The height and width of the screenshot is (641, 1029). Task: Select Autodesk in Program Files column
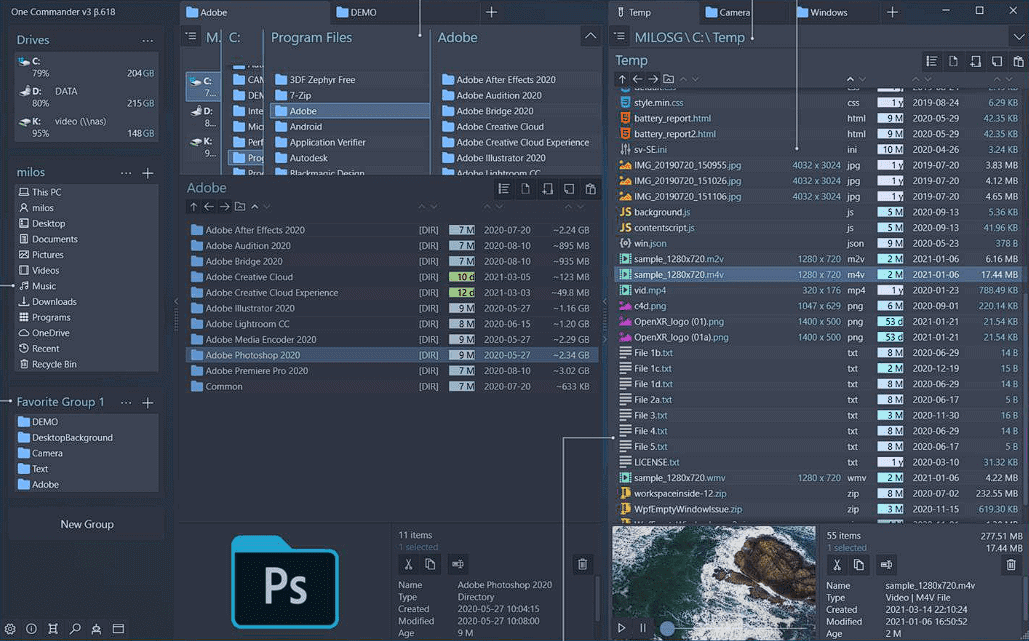[x=350, y=158]
